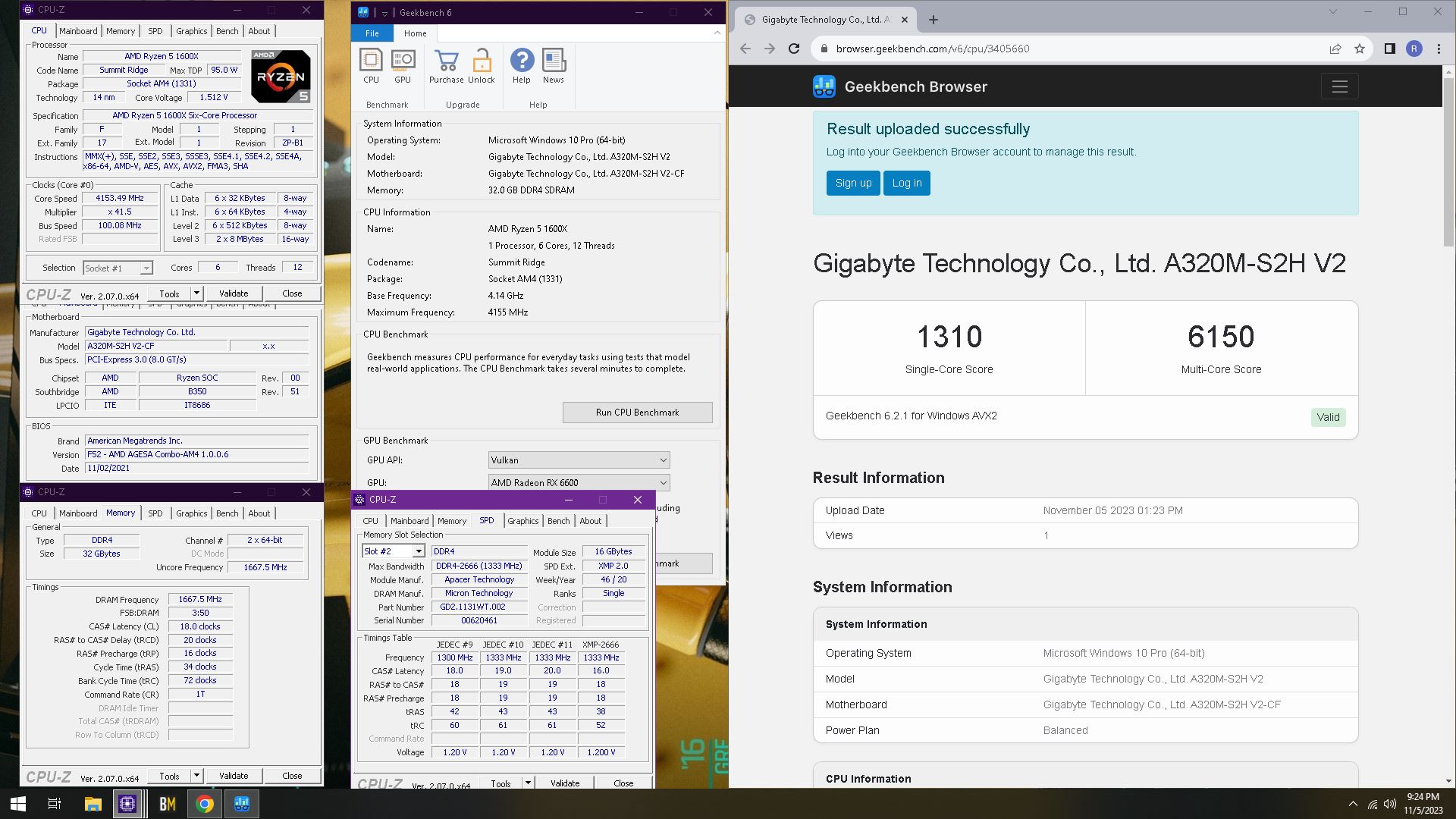Open Tools dropdown arrow in top CPU-Z window
The image size is (1456, 819).
coord(196,293)
